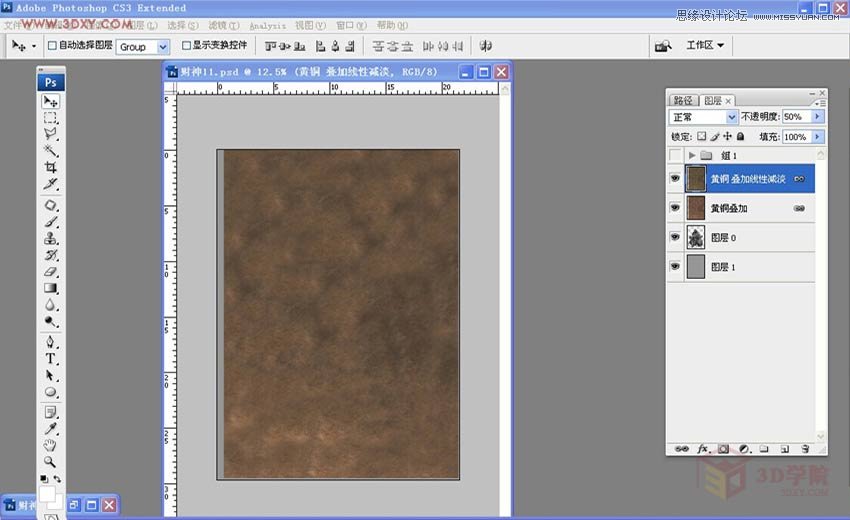Click the add layer mask button

pos(723,448)
